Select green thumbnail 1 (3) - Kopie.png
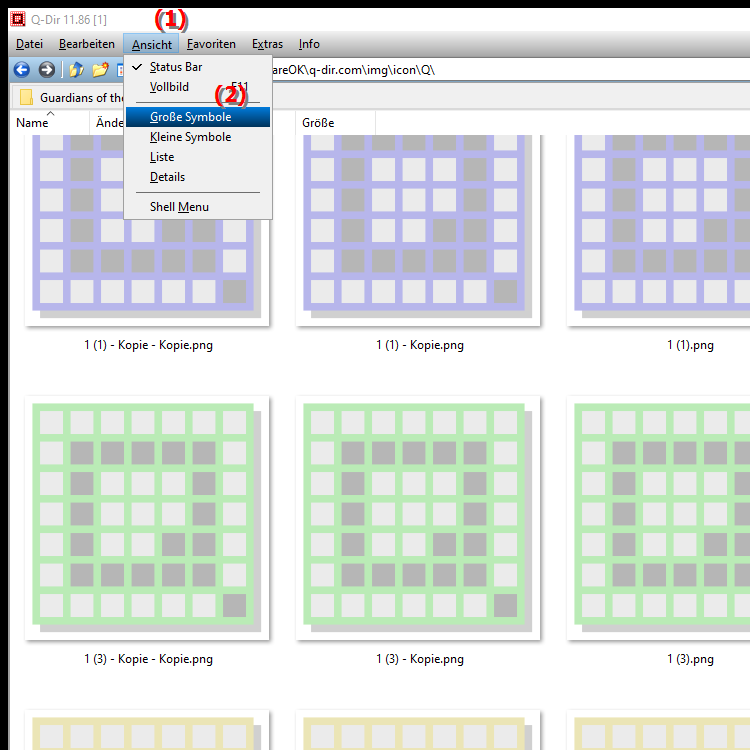Image resolution: width=750 pixels, height=750 pixels. point(418,518)
